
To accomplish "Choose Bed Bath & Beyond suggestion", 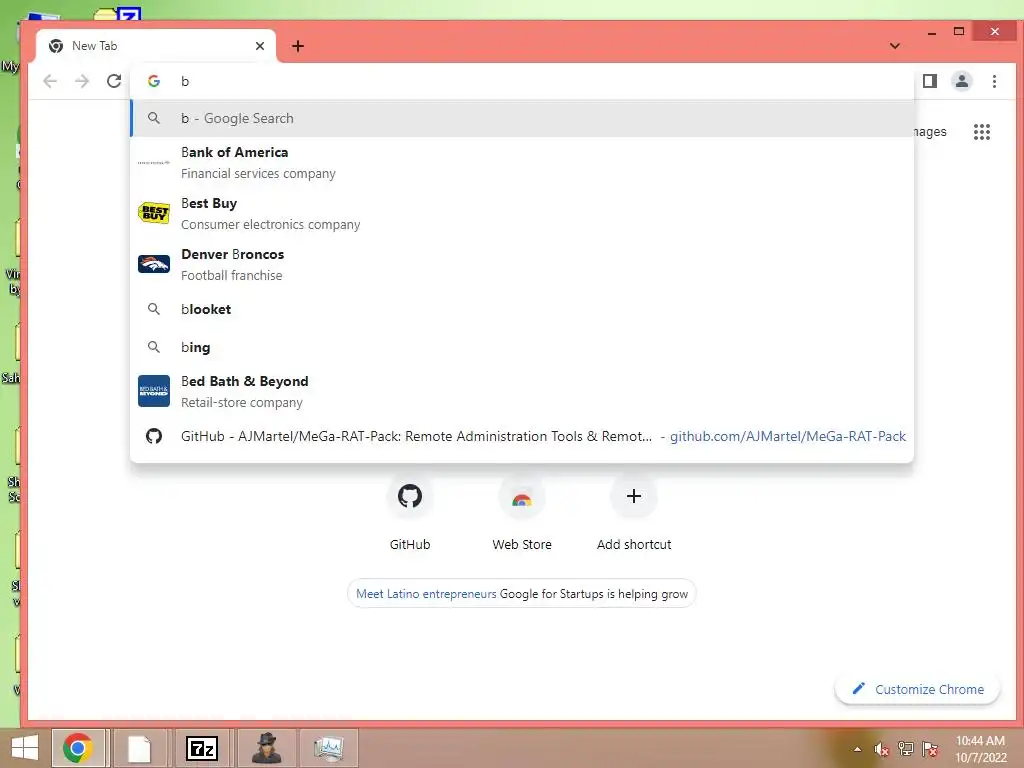I will pos(522,391).
